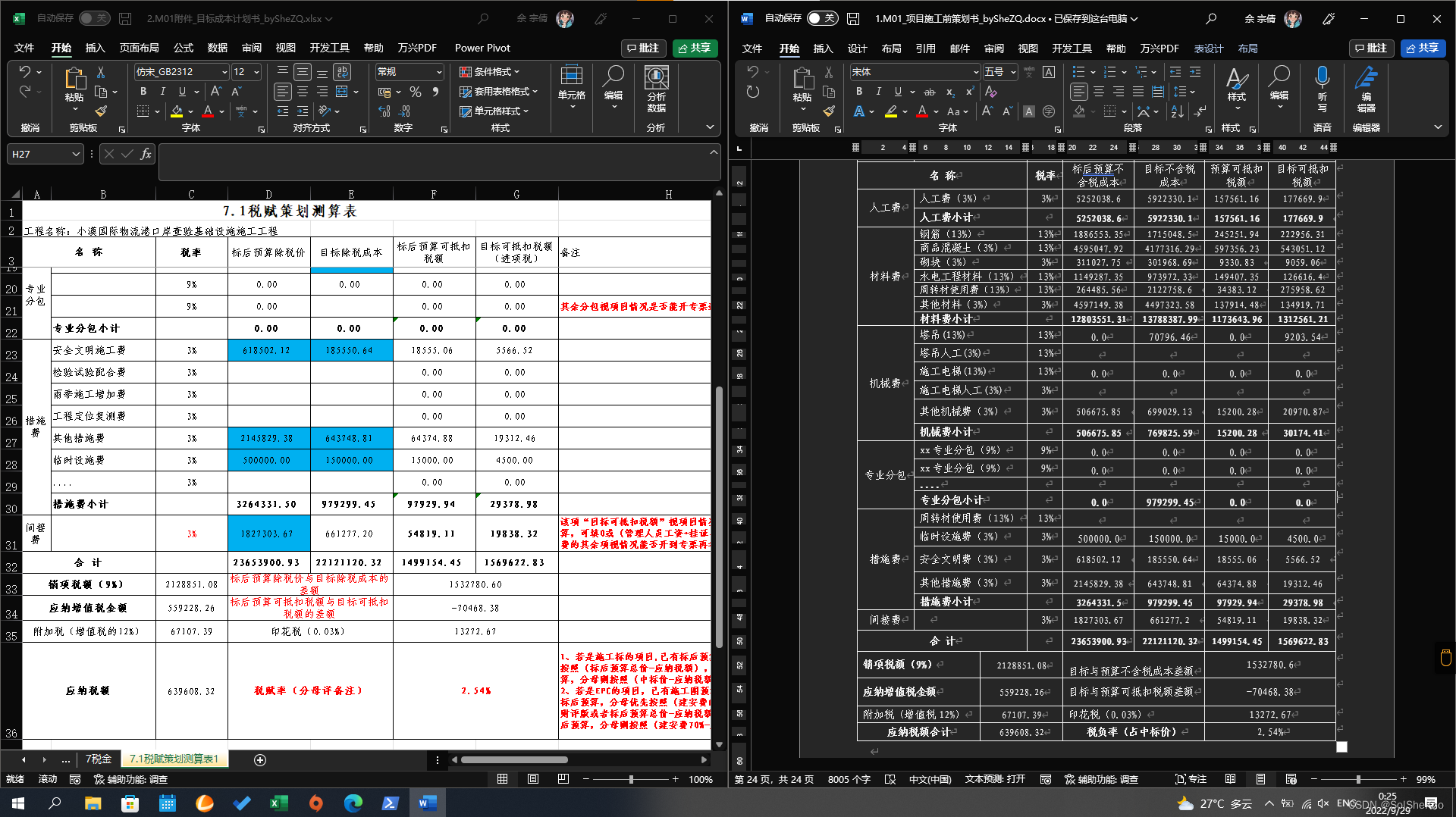Viewport: 1456px width, 817px height.
Task: Open Excel Page Layout tab
Action: click(x=139, y=48)
